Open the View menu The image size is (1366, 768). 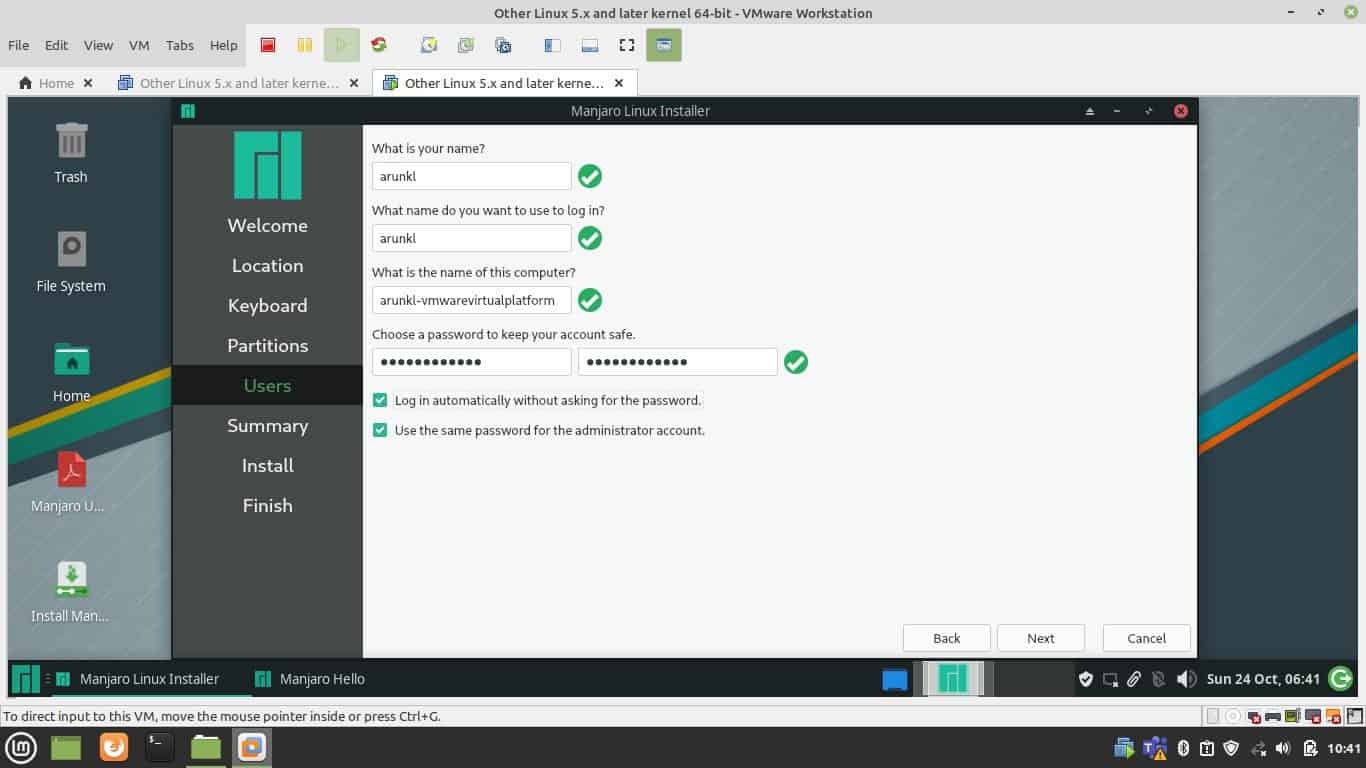coord(98,45)
